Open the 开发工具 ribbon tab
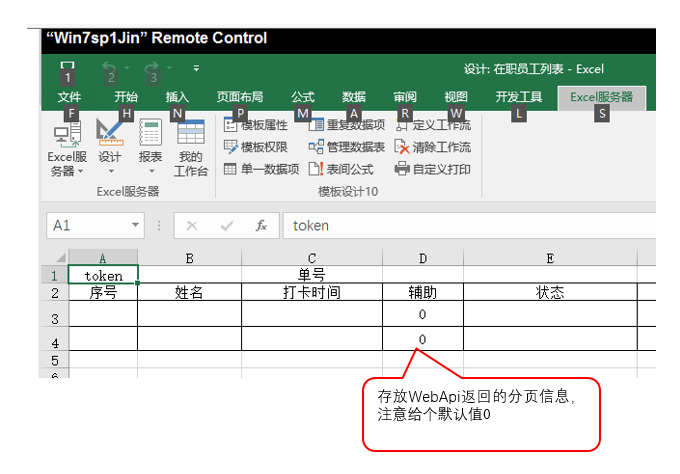 [x=519, y=97]
